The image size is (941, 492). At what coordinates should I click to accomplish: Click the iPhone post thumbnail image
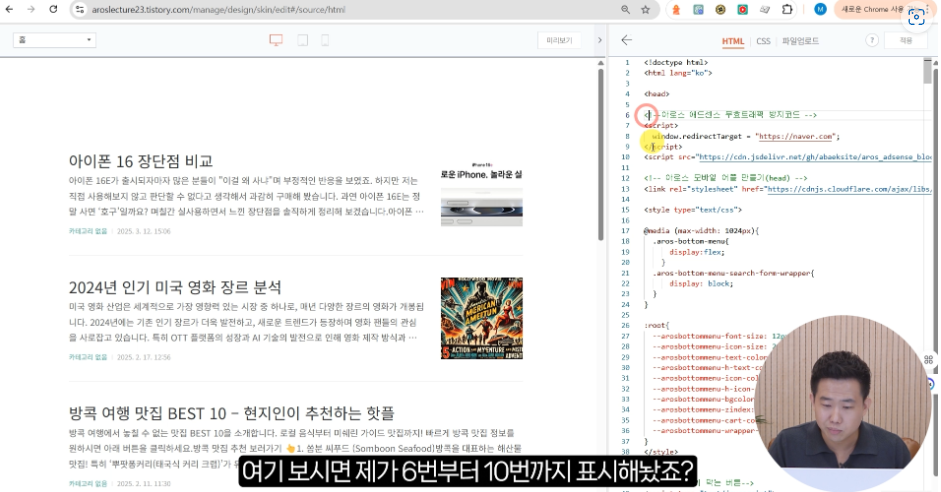pyautogui.click(x=481, y=192)
